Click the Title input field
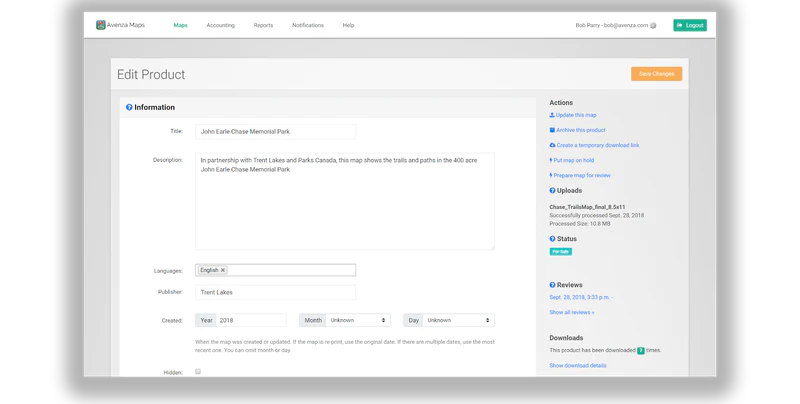The width and height of the screenshot is (800, 404). click(275, 131)
